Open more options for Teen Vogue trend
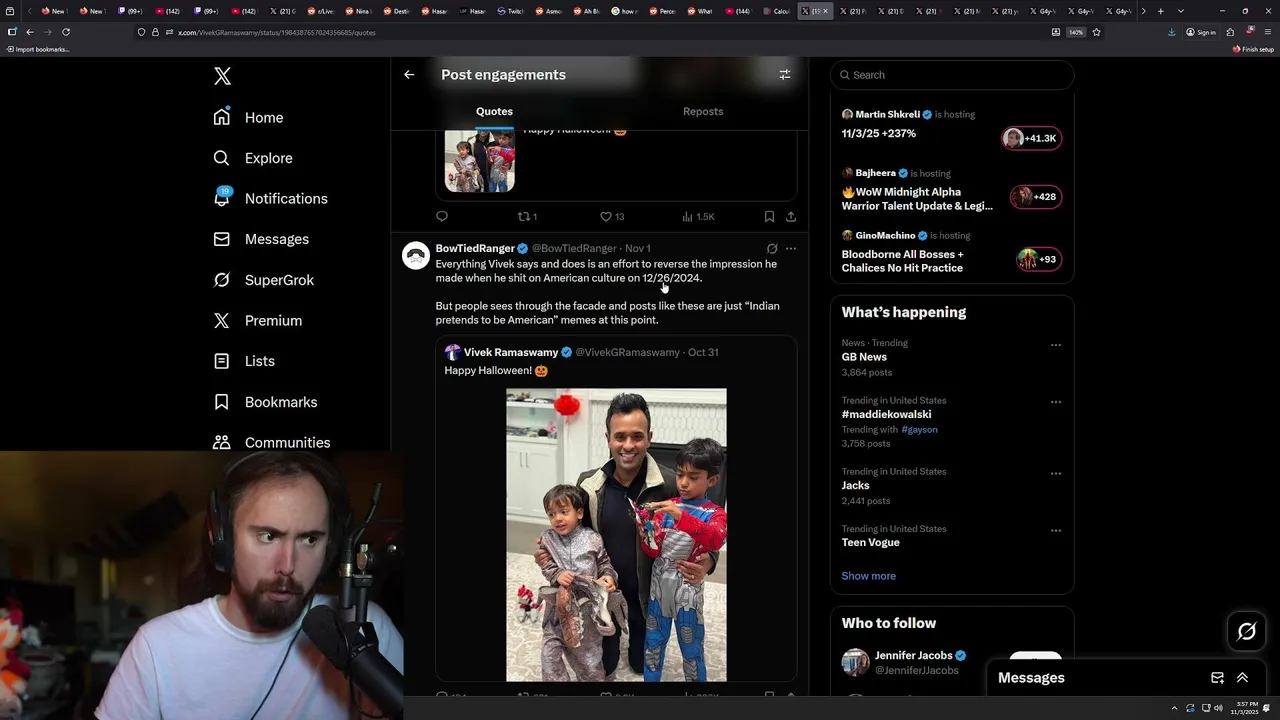Image resolution: width=1280 pixels, height=720 pixels. [1055, 530]
